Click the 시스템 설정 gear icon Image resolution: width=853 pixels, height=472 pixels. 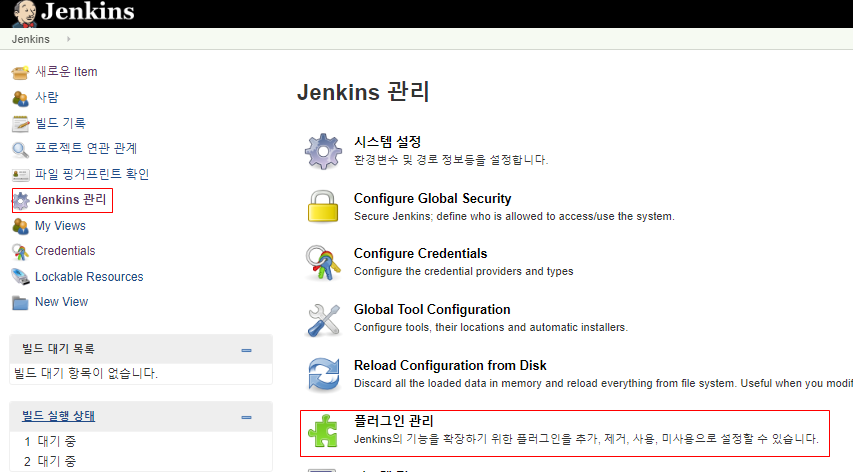[323, 151]
